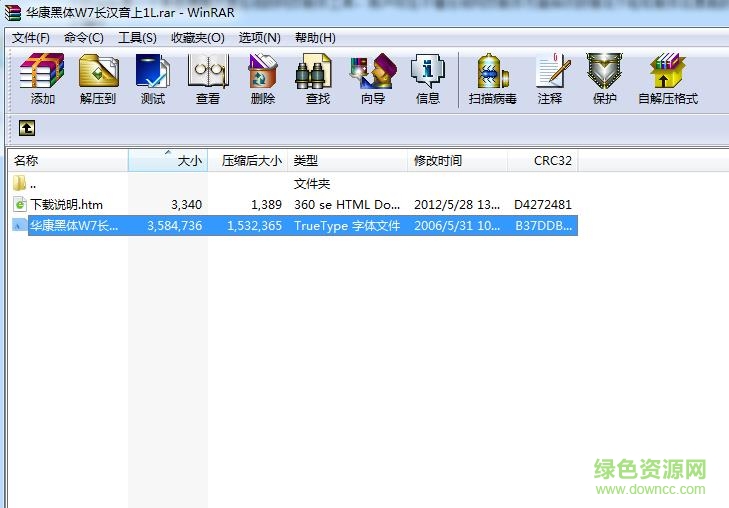The height and width of the screenshot is (508, 729).
Task: Click the 扫描病毒 (Virus Scan) icon
Action: (x=493, y=71)
